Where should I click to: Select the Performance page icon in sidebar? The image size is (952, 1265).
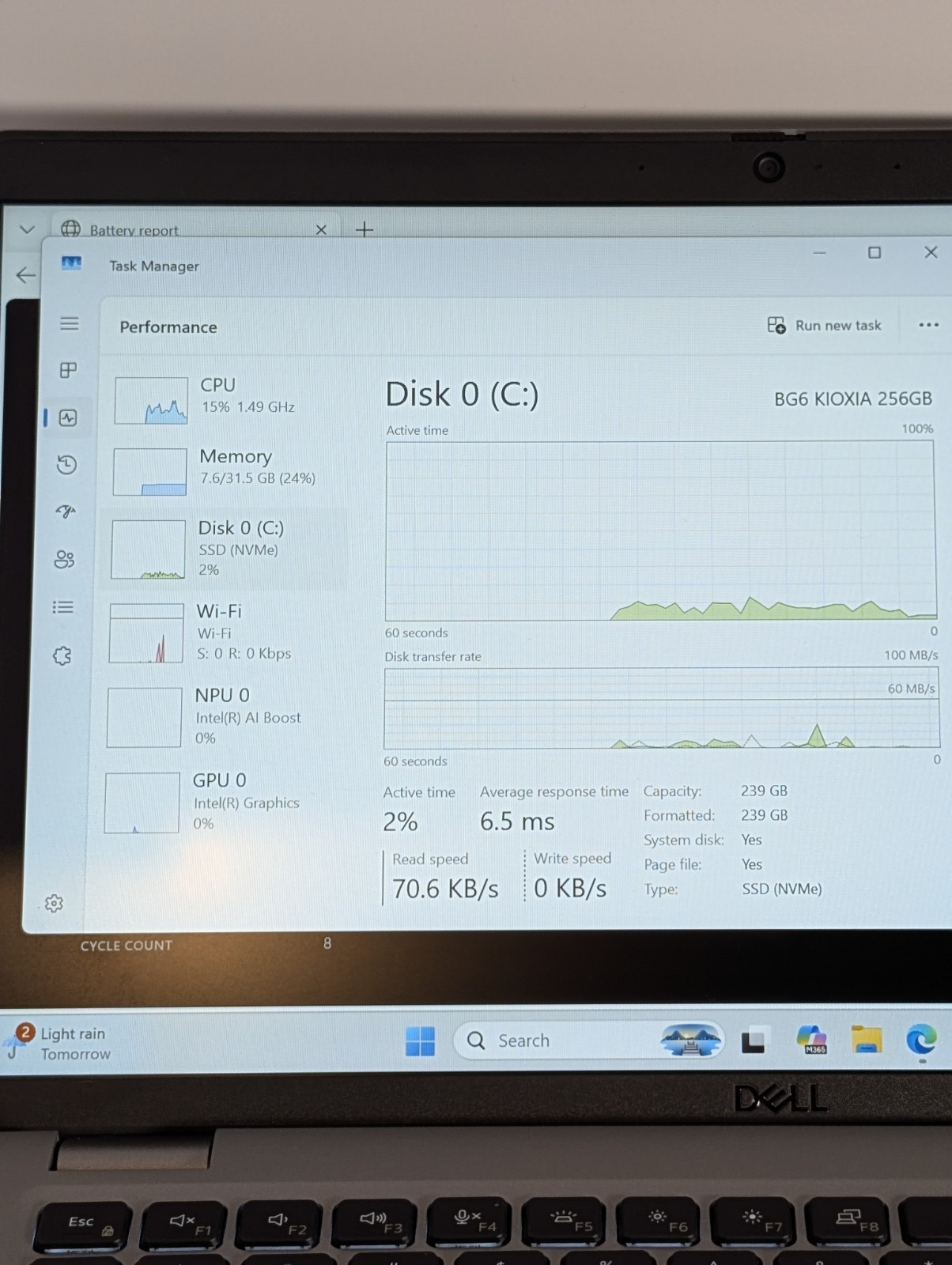[68, 417]
